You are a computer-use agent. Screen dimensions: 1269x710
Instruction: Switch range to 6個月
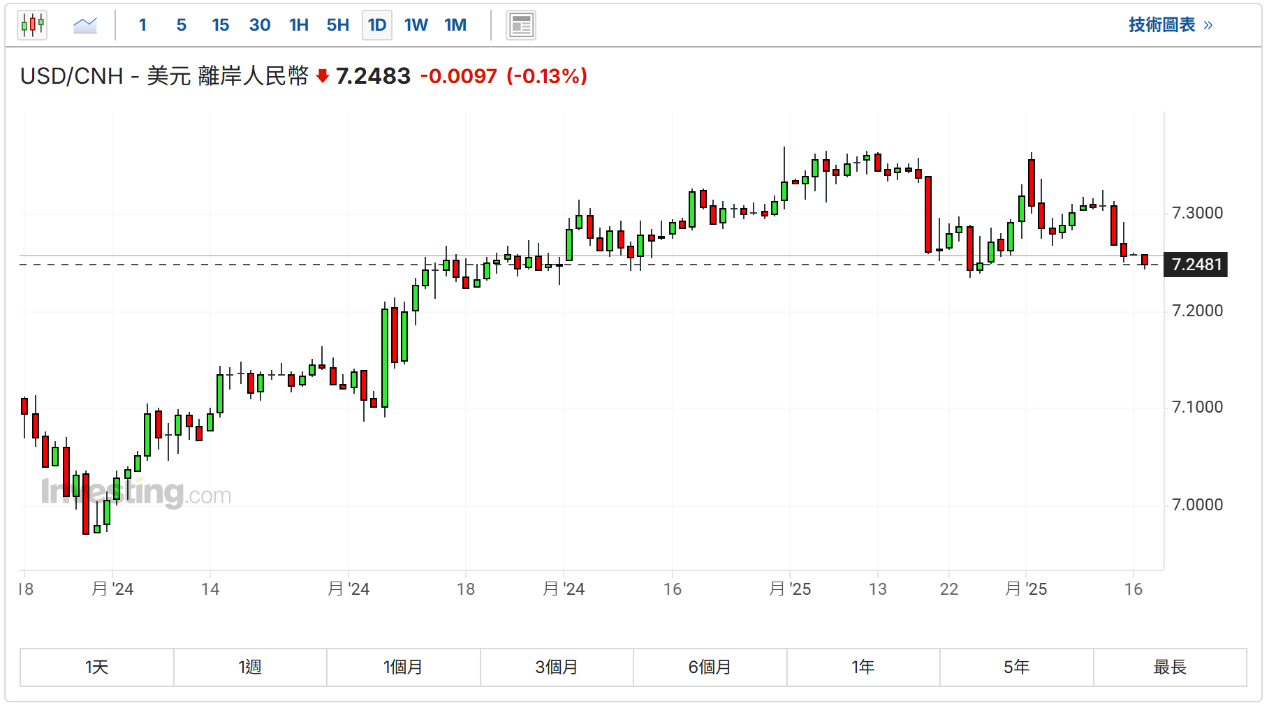point(710,667)
